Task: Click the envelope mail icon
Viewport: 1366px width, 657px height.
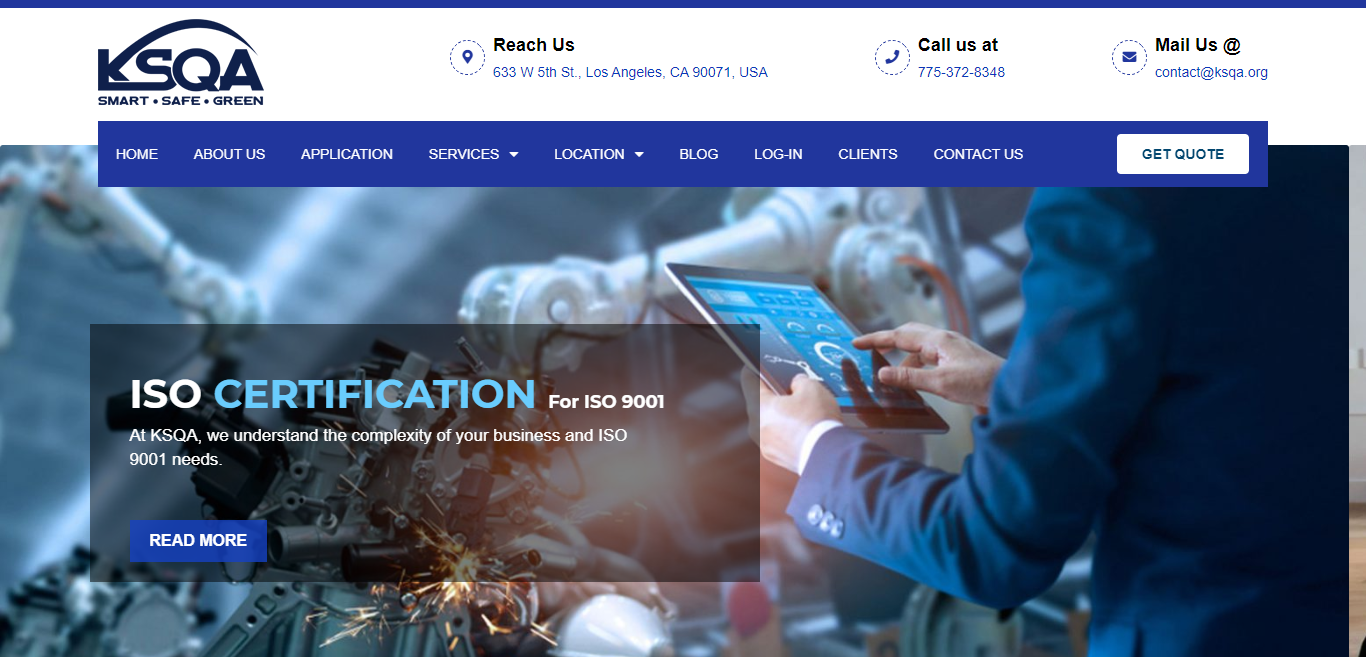Action: [1129, 58]
